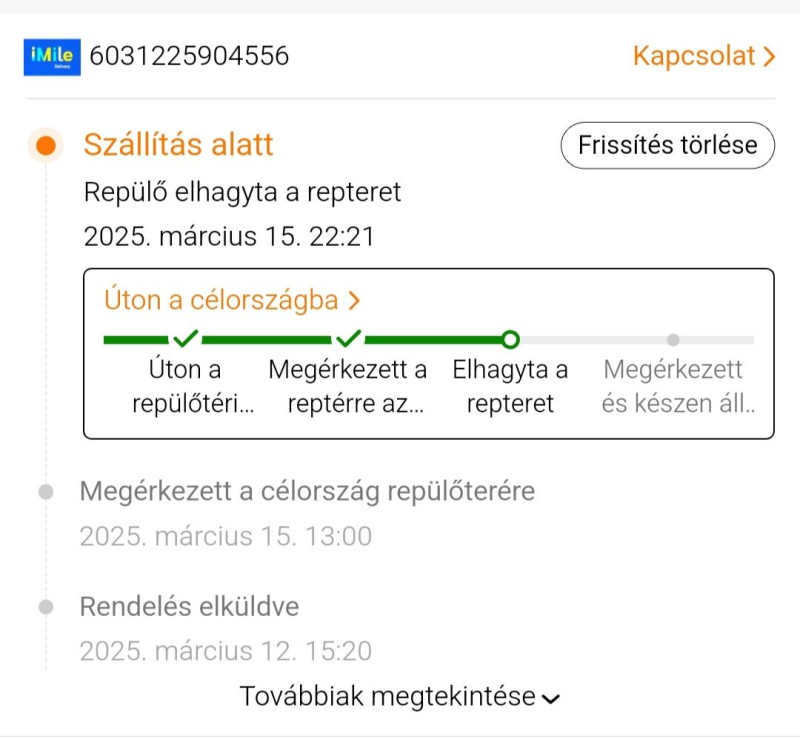The height and width of the screenshot is (739, 800).
Task: Click the orange Szállítás alatt status dot
Action: click(45, 145)
